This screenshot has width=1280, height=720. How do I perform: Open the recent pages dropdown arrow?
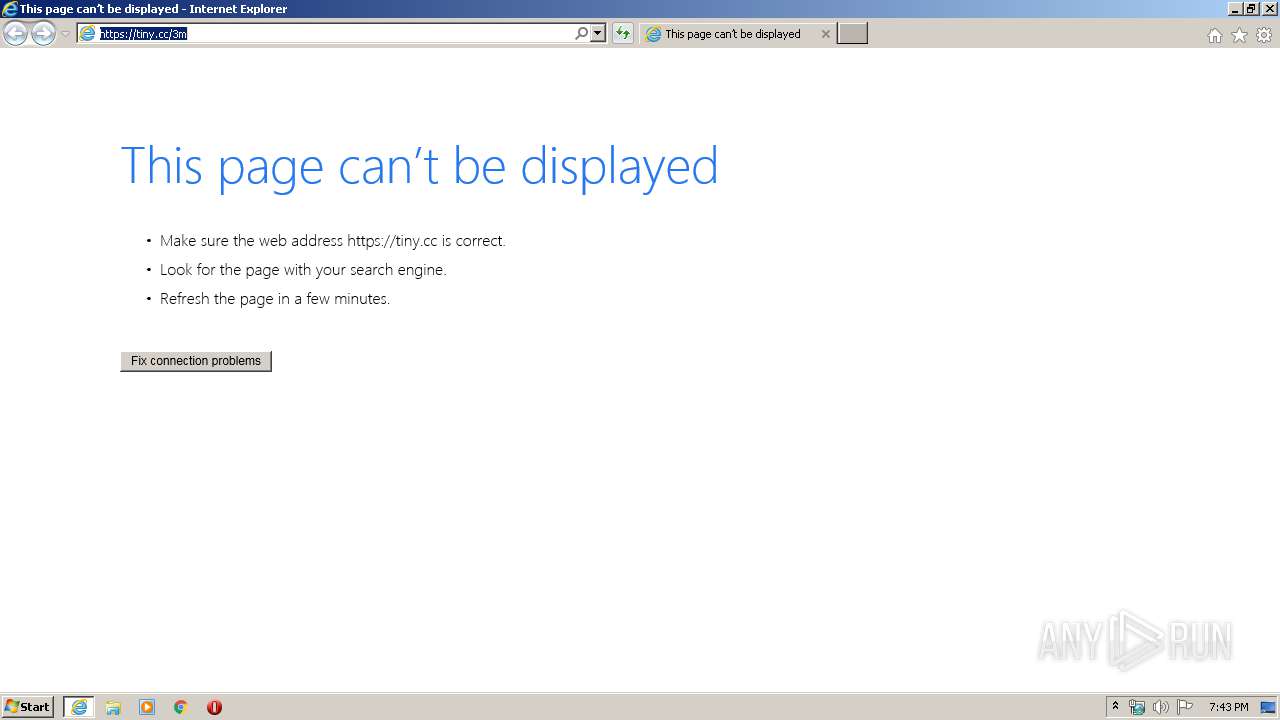pyautogui.click(x=65, y=34)
